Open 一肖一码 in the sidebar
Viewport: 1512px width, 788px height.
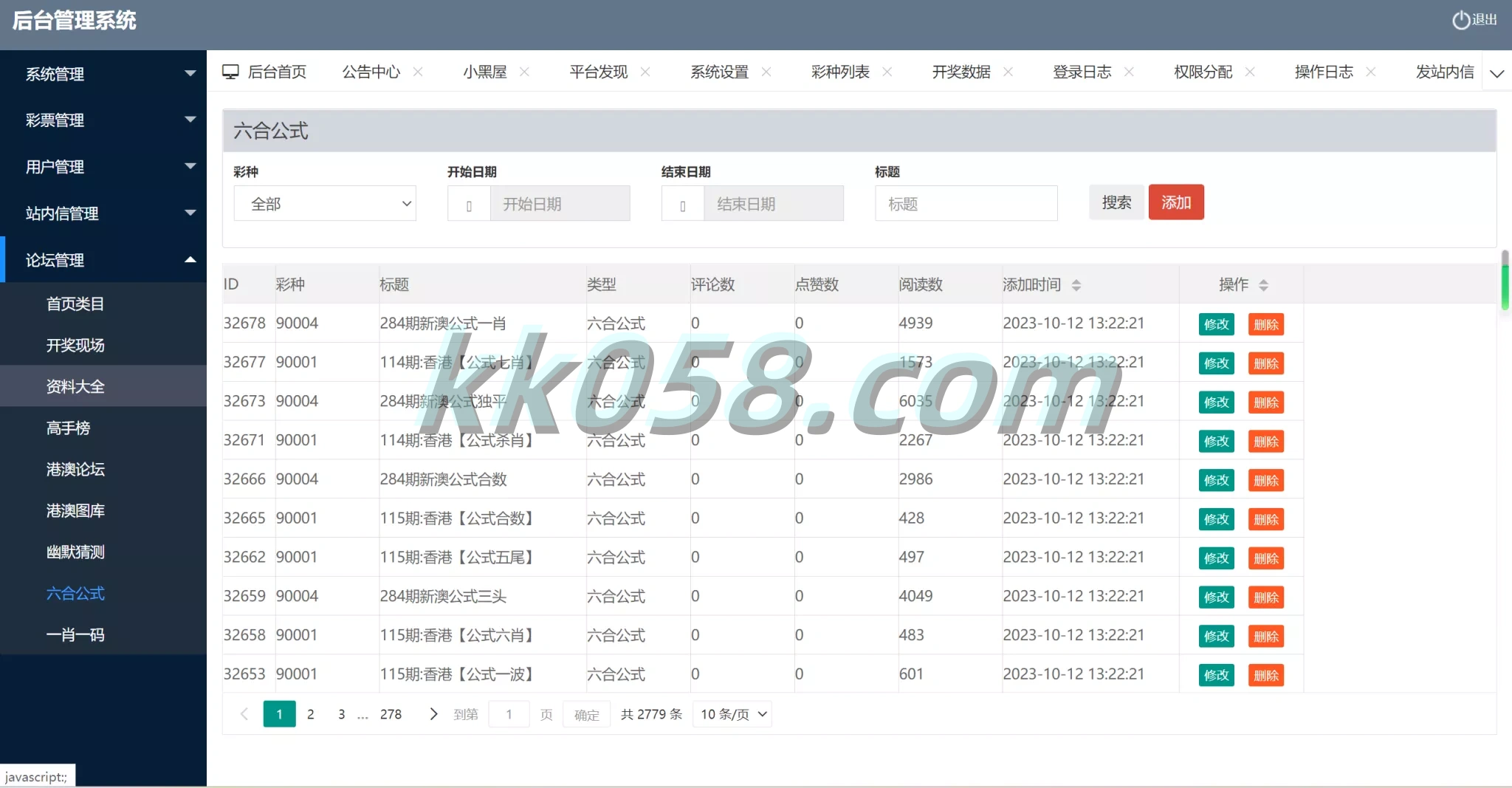click(103, 634)
